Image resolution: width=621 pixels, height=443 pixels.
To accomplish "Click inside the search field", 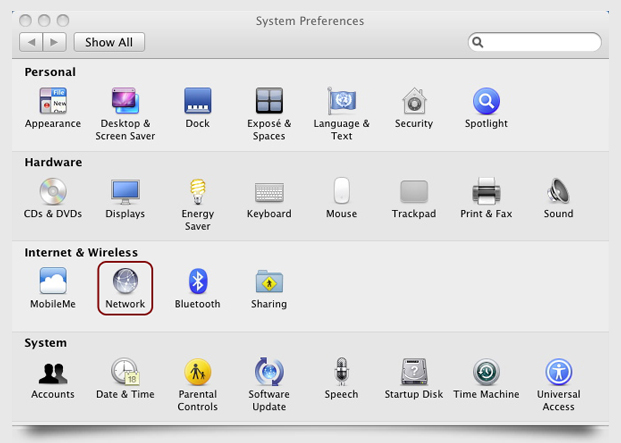I will click(x=535, y=42).
